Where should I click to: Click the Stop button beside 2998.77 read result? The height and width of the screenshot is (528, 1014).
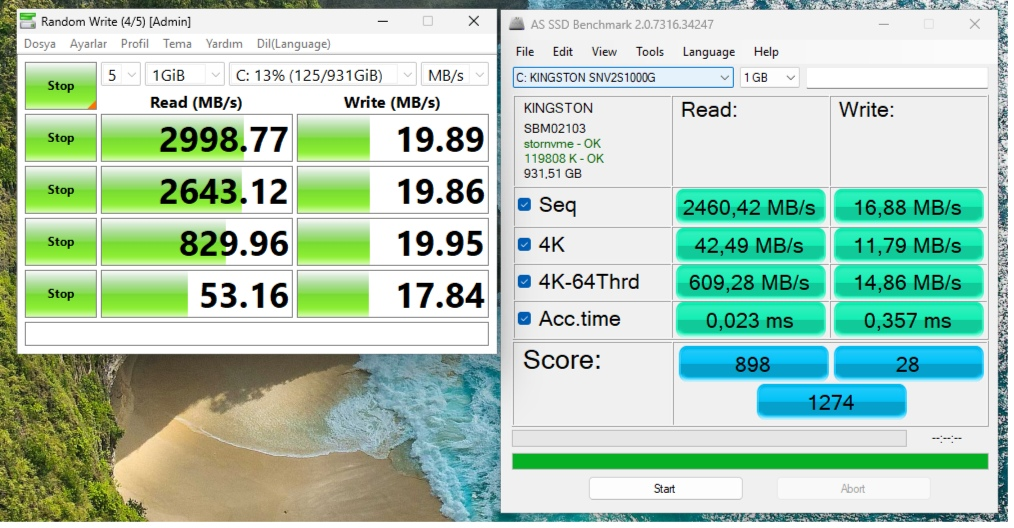click(x=61, y=138)
